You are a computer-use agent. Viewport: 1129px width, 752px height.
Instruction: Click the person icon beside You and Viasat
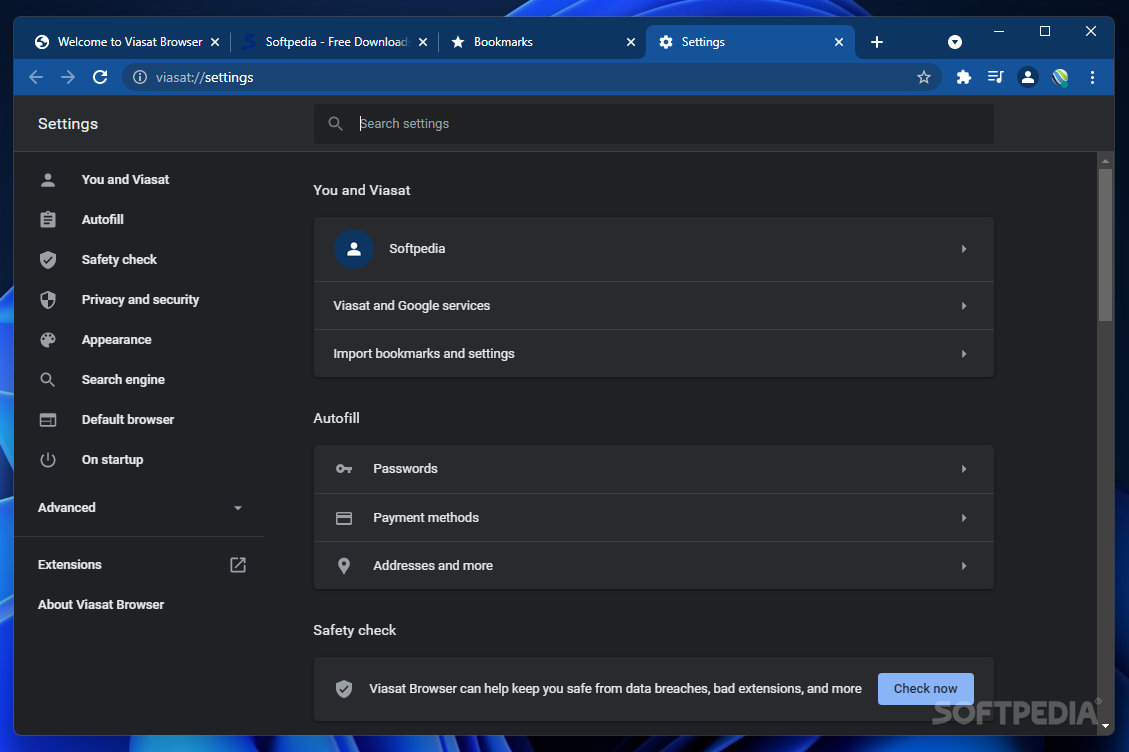tap(48, 180)
